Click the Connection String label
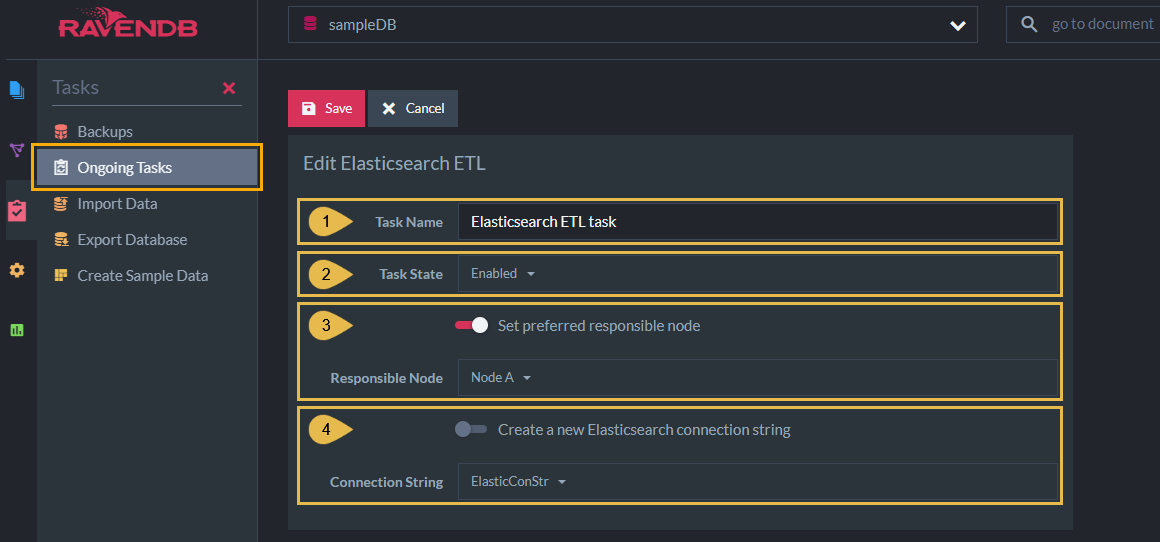1160x542 pixels. click(x=387, y=482)
